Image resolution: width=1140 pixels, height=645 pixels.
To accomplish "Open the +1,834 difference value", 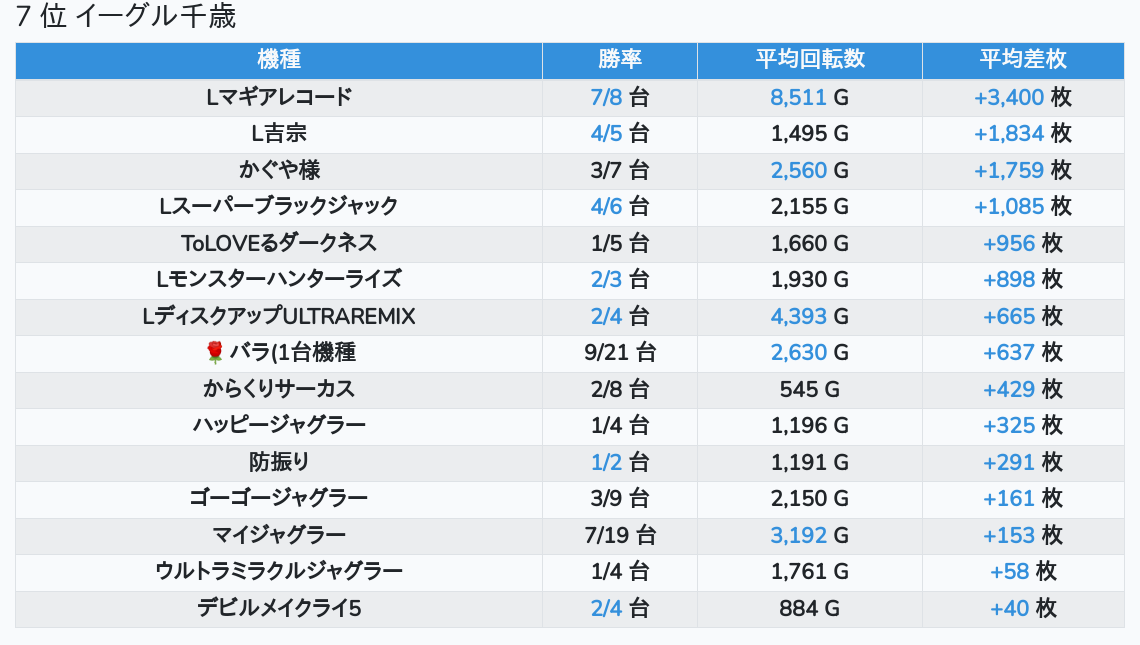I will [1008, 134].
